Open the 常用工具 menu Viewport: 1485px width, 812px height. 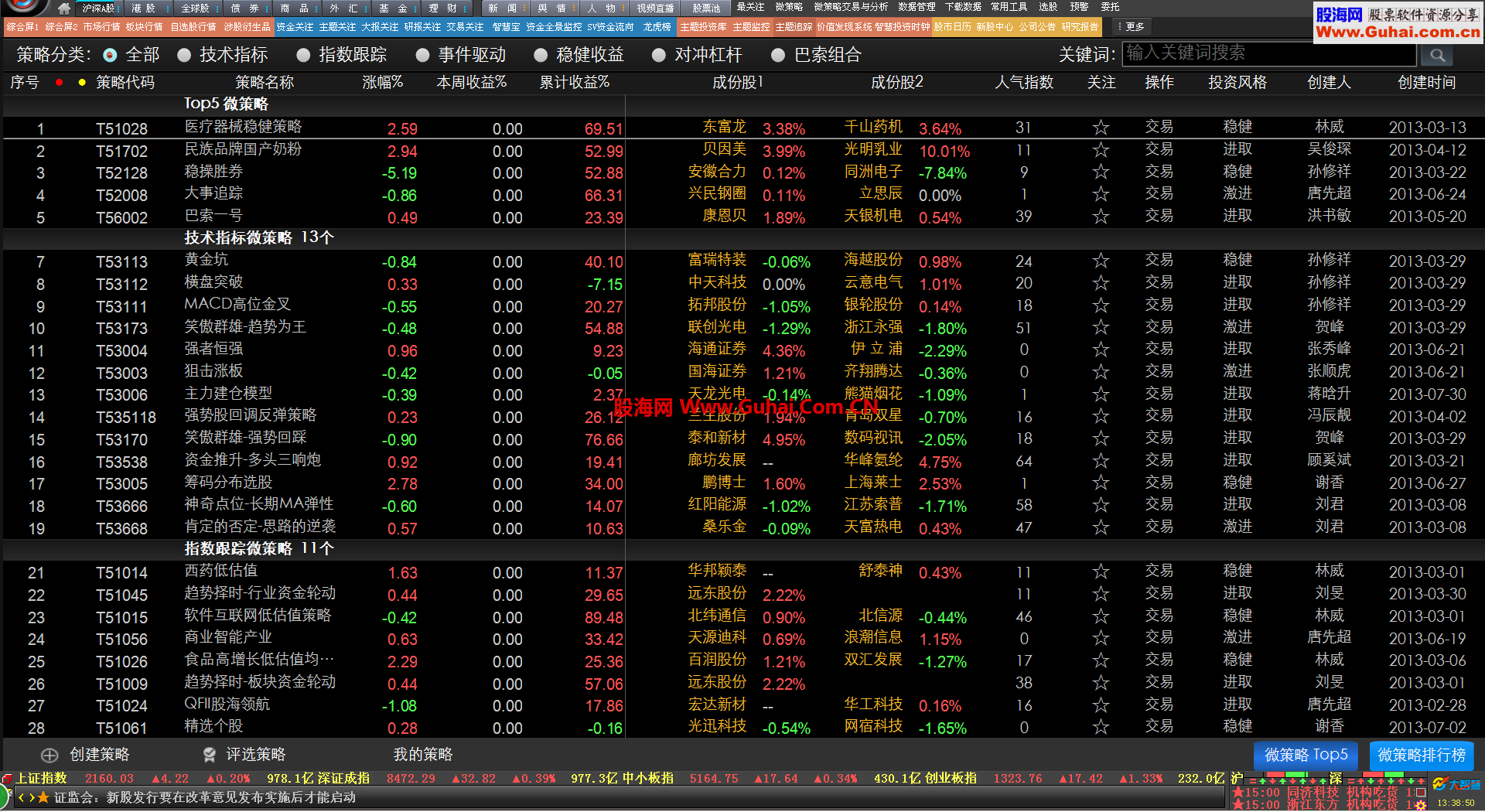click(x=1009, y=7)
